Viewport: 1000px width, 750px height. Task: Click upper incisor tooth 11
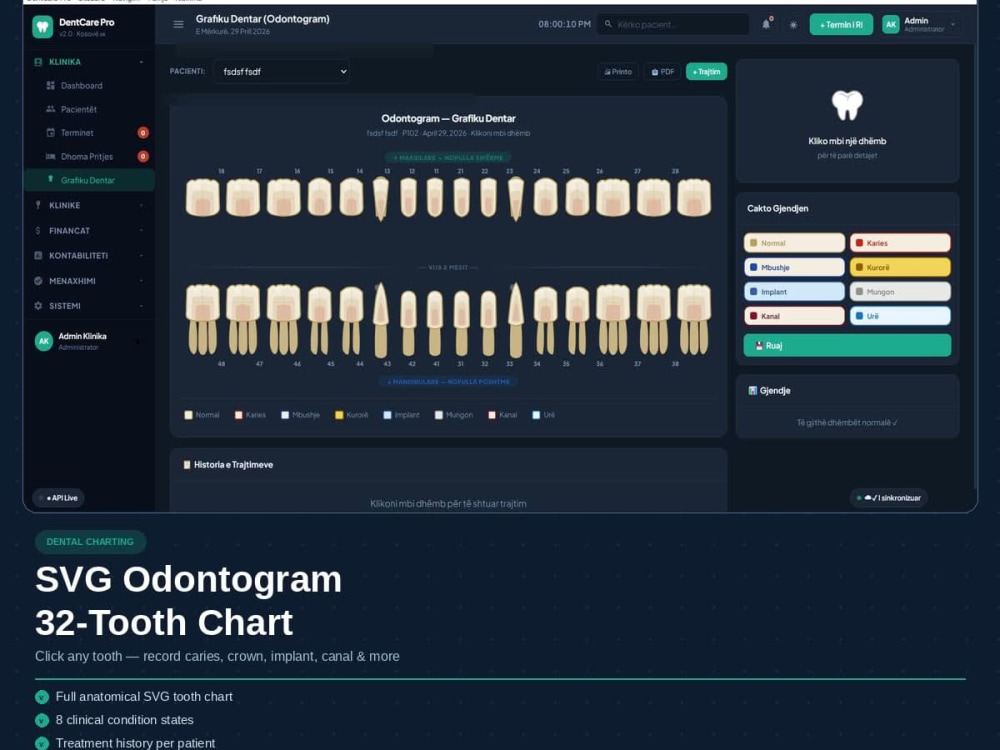tap(435, 197)
